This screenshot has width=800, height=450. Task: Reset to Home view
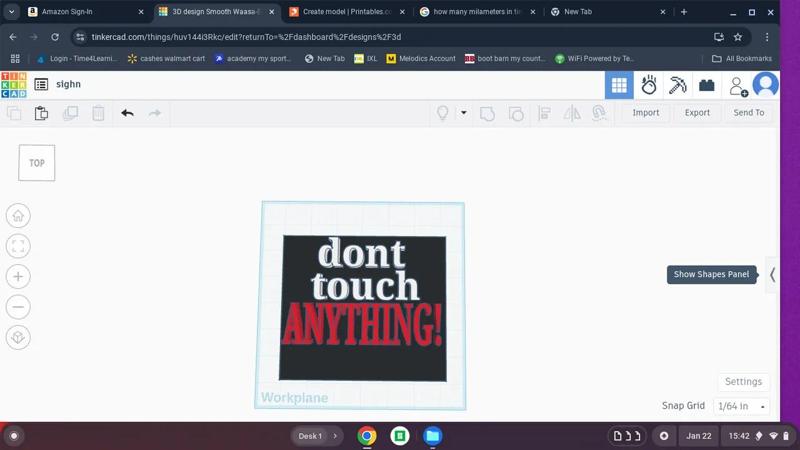[18, 216]
